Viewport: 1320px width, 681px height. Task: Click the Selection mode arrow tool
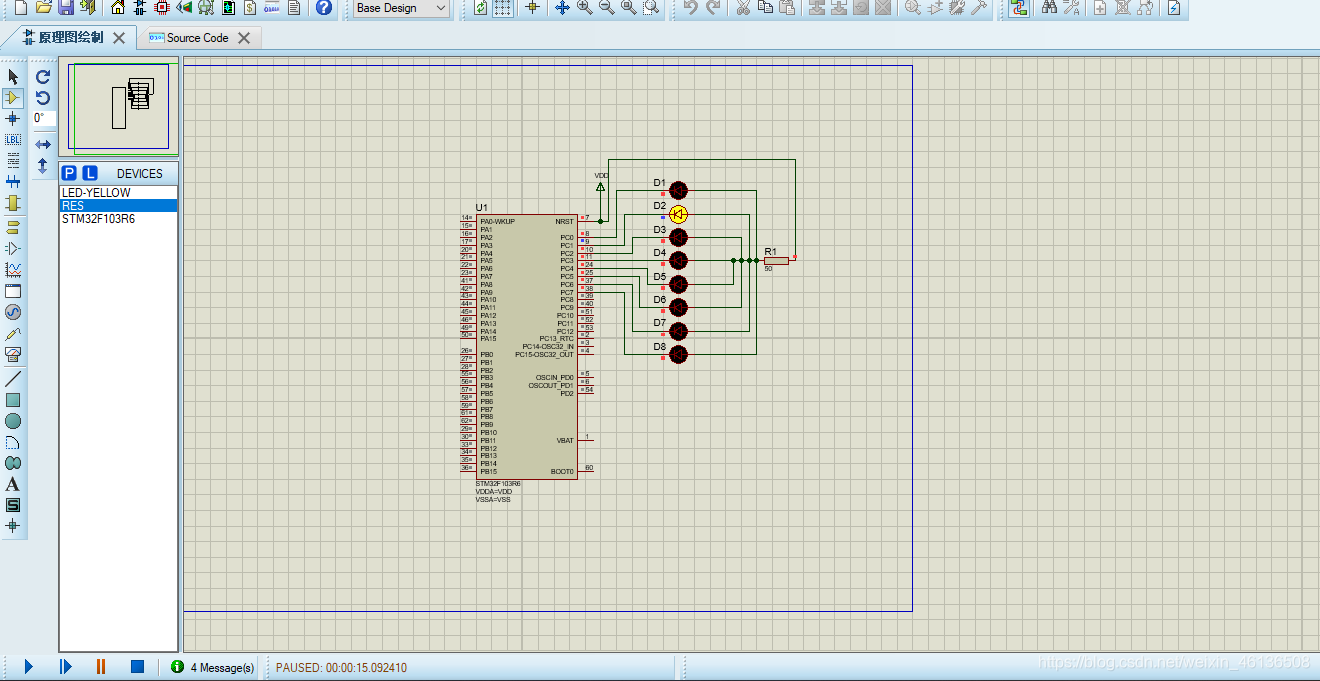(13, 77)
